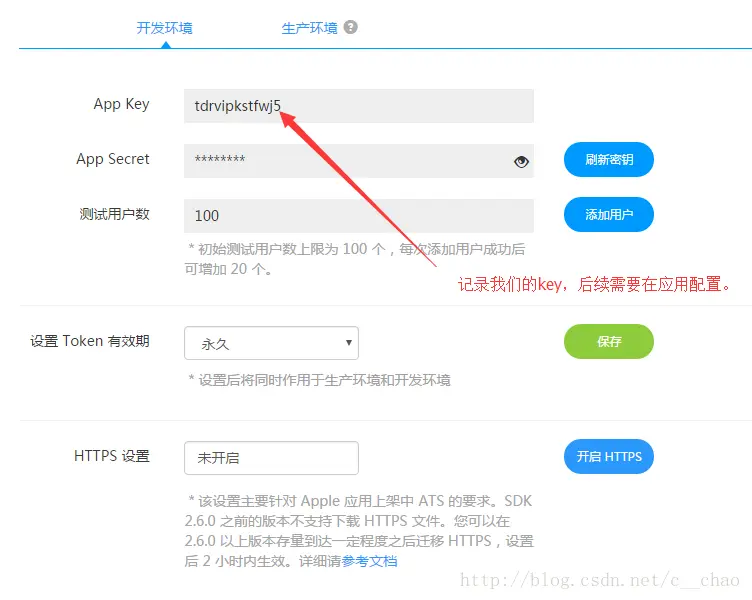Click the 刷新密钥 button
Viewport: 752px width, 600px height.
[609, 160]
